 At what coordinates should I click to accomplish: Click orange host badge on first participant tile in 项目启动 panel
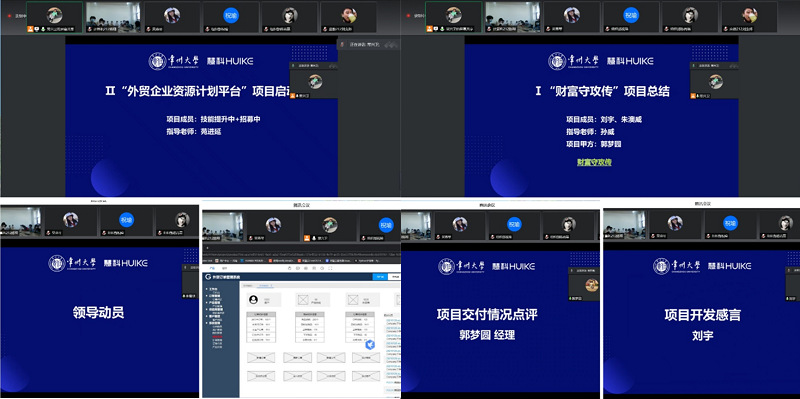click(30, 29)
